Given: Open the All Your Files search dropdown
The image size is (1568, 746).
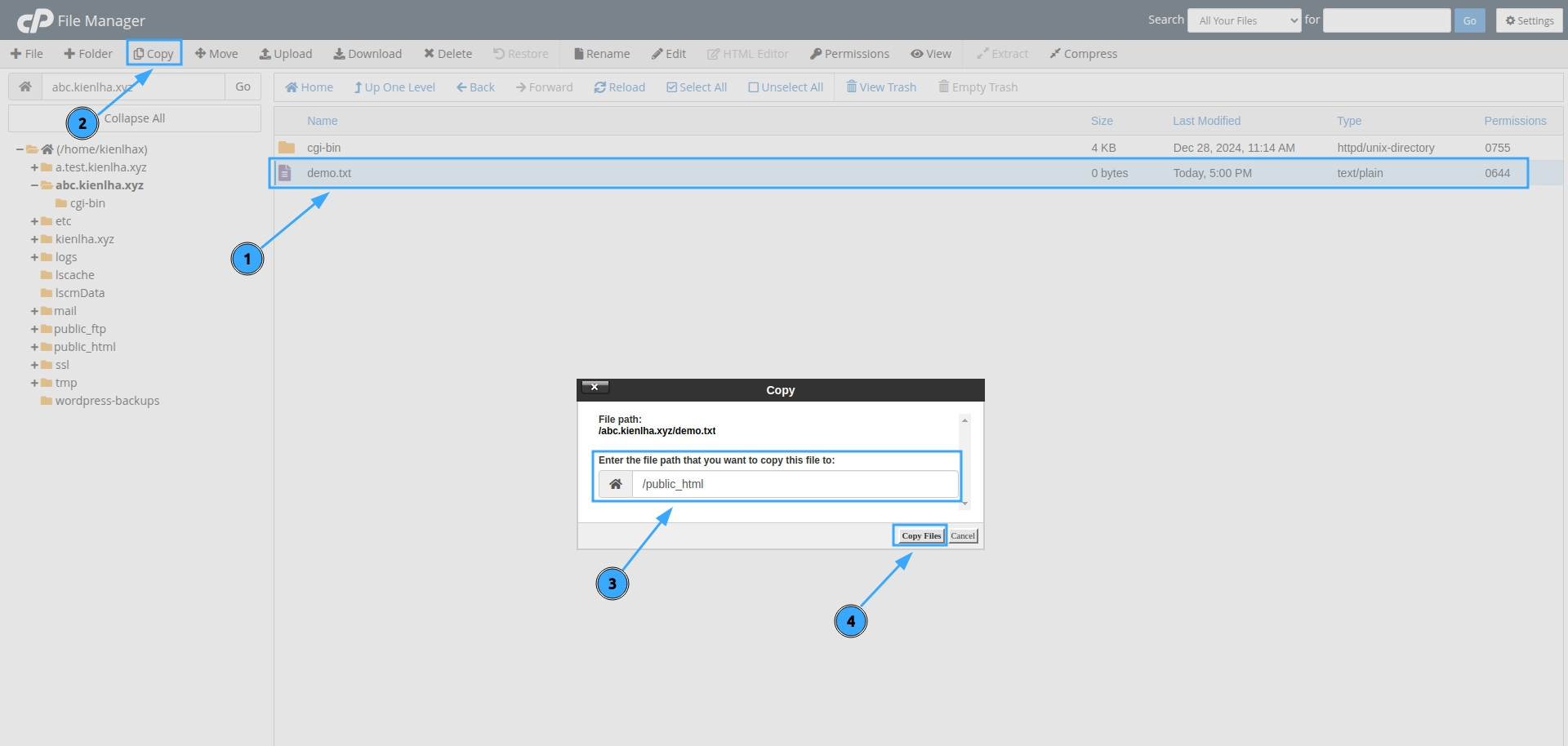Looking at the screenshot, I should 1244,20.
